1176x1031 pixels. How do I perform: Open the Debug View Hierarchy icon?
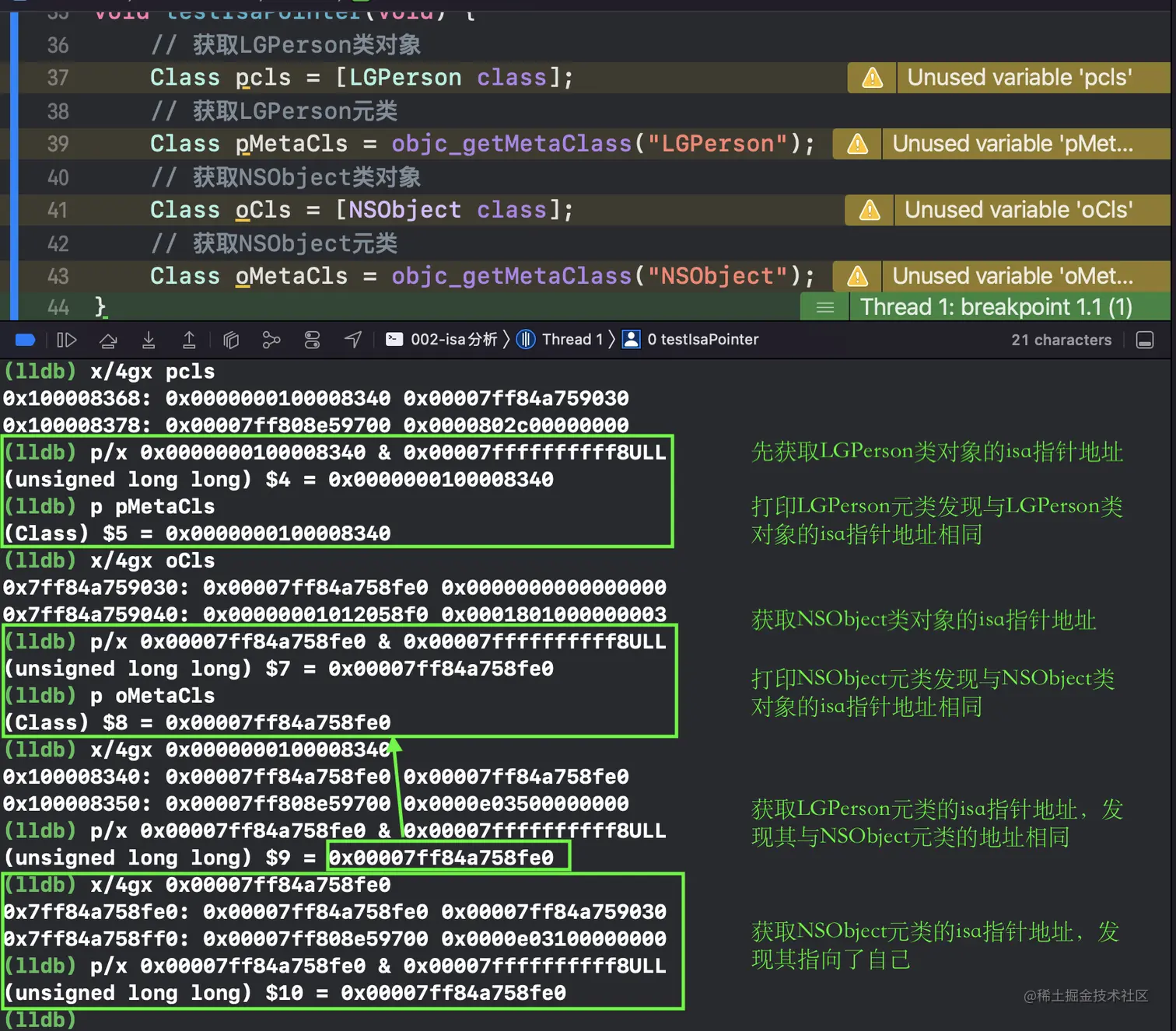pos(231,340)
